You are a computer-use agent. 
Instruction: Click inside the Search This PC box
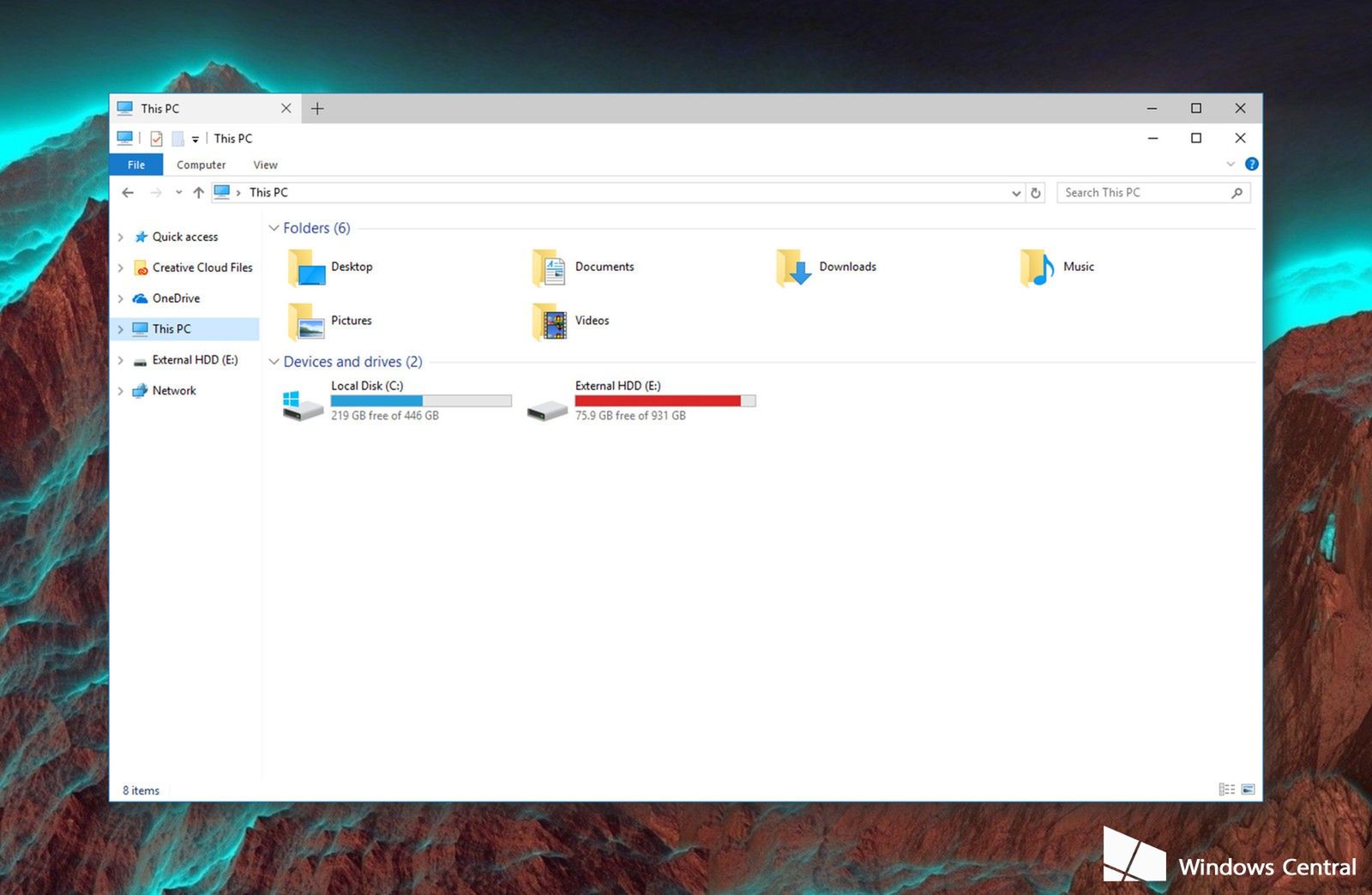pyautogui.click(x=1140, y=192)
